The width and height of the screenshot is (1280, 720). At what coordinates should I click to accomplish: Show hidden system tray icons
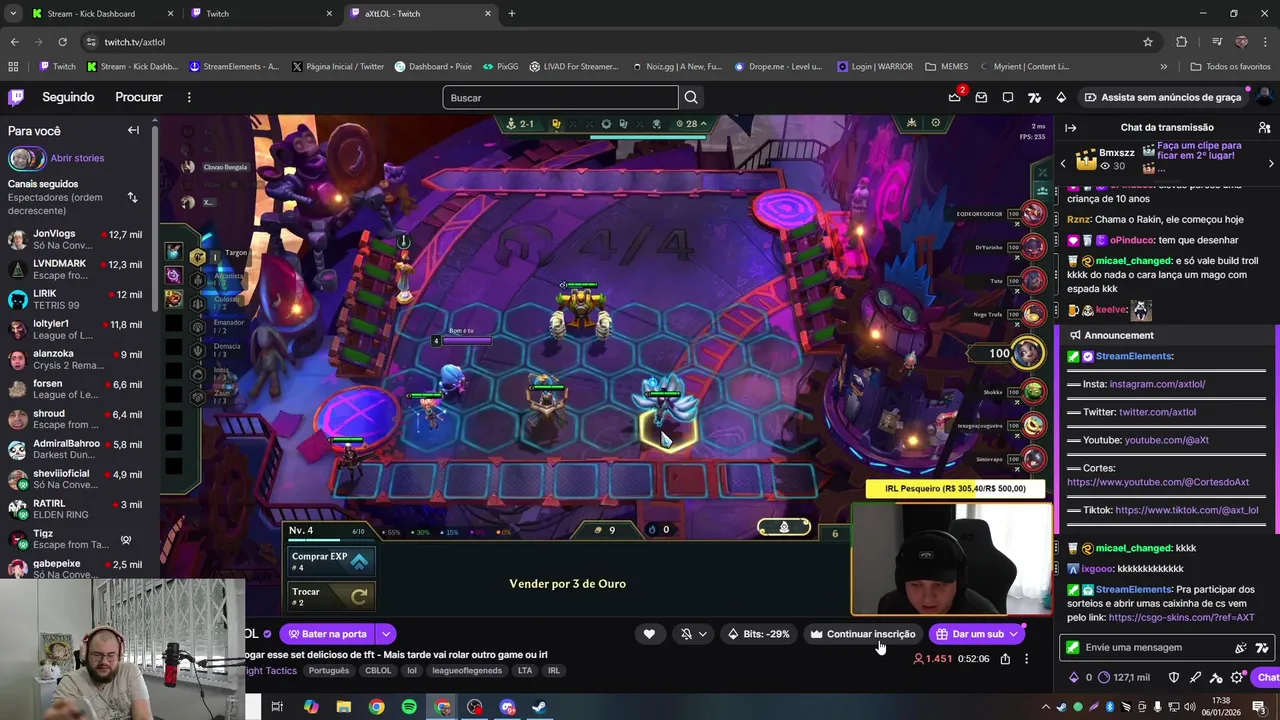tap(1046, 707)
